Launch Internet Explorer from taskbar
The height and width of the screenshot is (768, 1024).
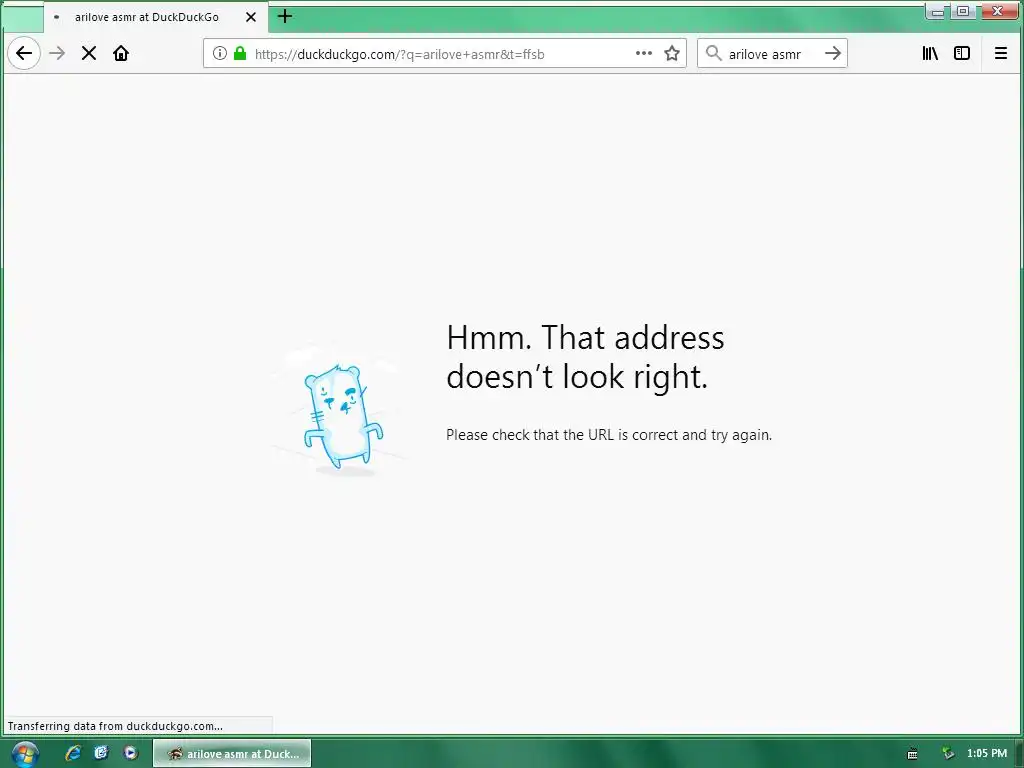tap(73, 753)
